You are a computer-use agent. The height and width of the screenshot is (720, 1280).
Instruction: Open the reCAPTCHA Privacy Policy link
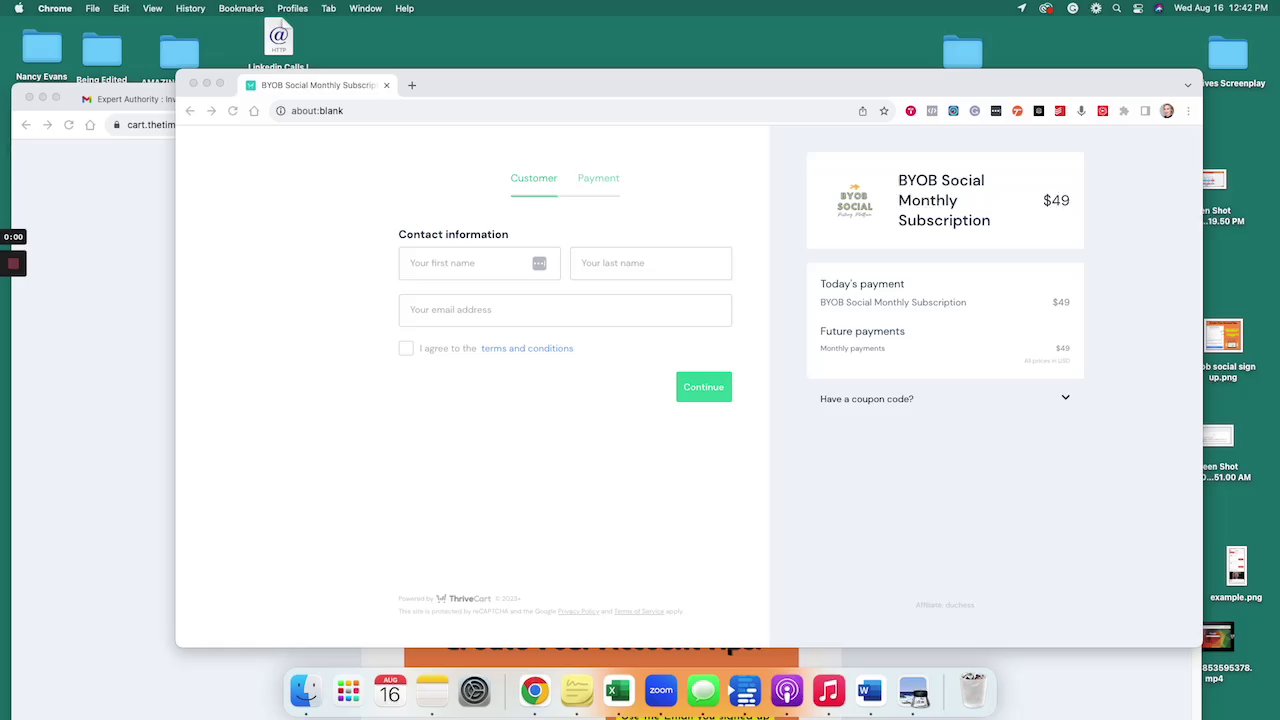578,611
